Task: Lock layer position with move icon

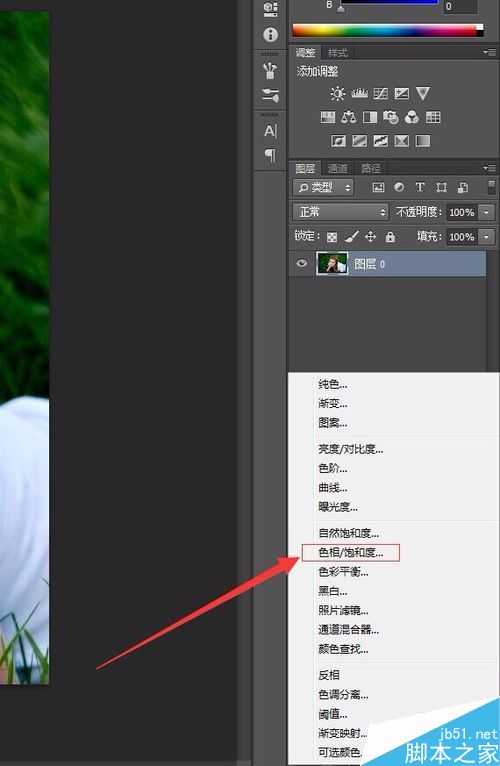Action: tap(370, 237)
